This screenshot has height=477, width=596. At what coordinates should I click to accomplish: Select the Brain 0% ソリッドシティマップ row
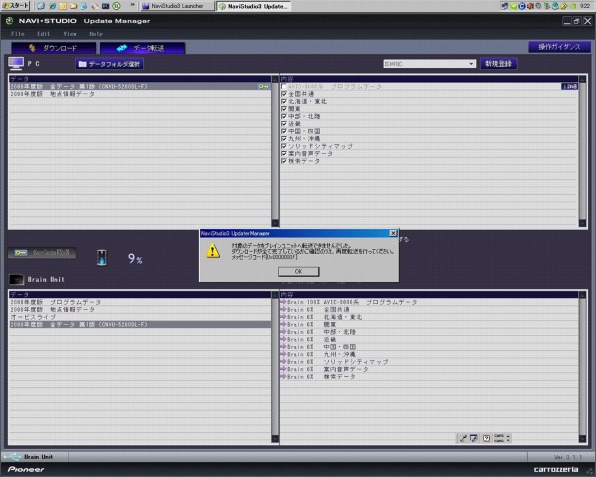tap(429, 362)
